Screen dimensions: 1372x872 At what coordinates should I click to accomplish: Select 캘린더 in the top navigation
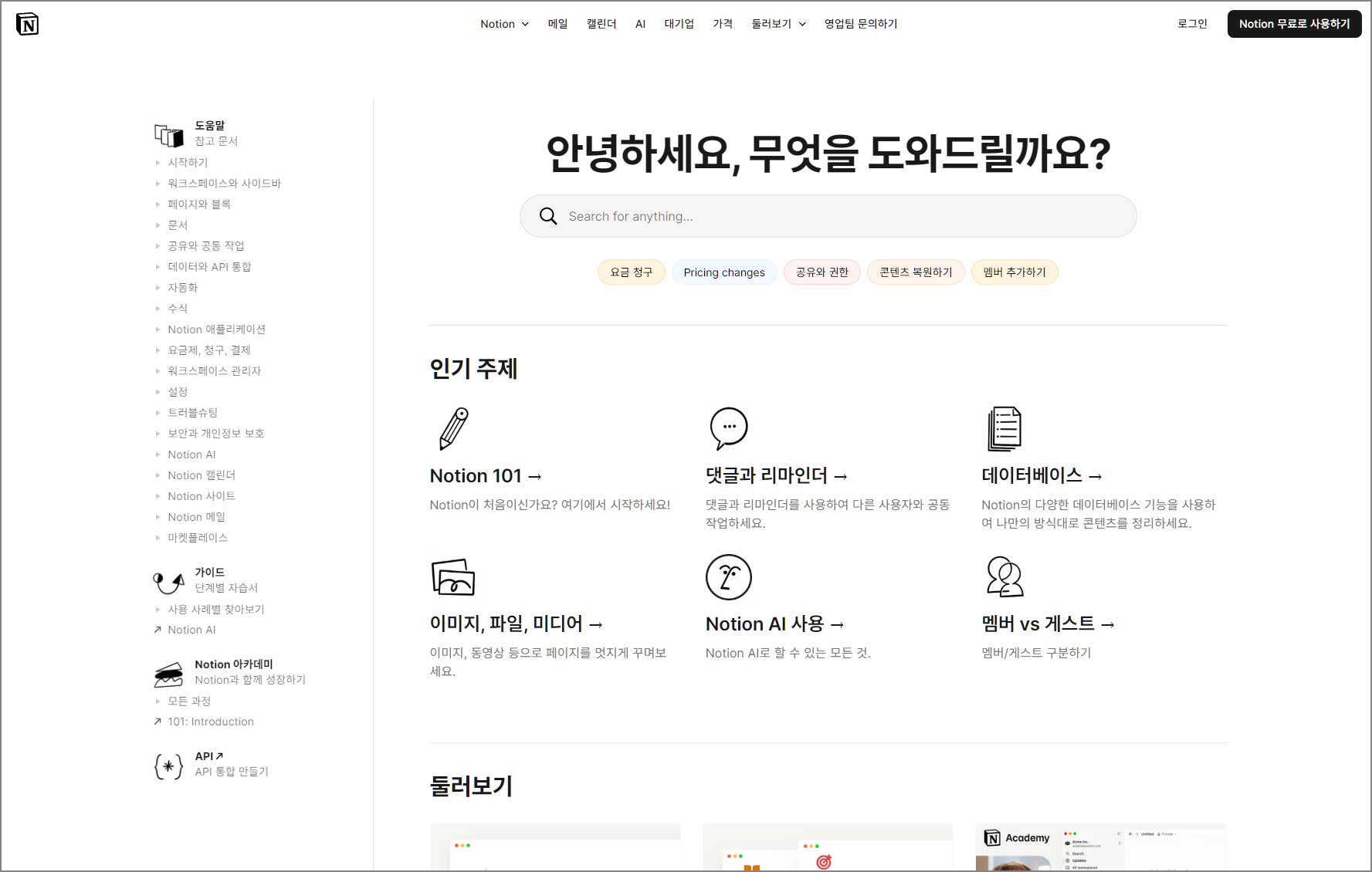(x=601, y=24)
